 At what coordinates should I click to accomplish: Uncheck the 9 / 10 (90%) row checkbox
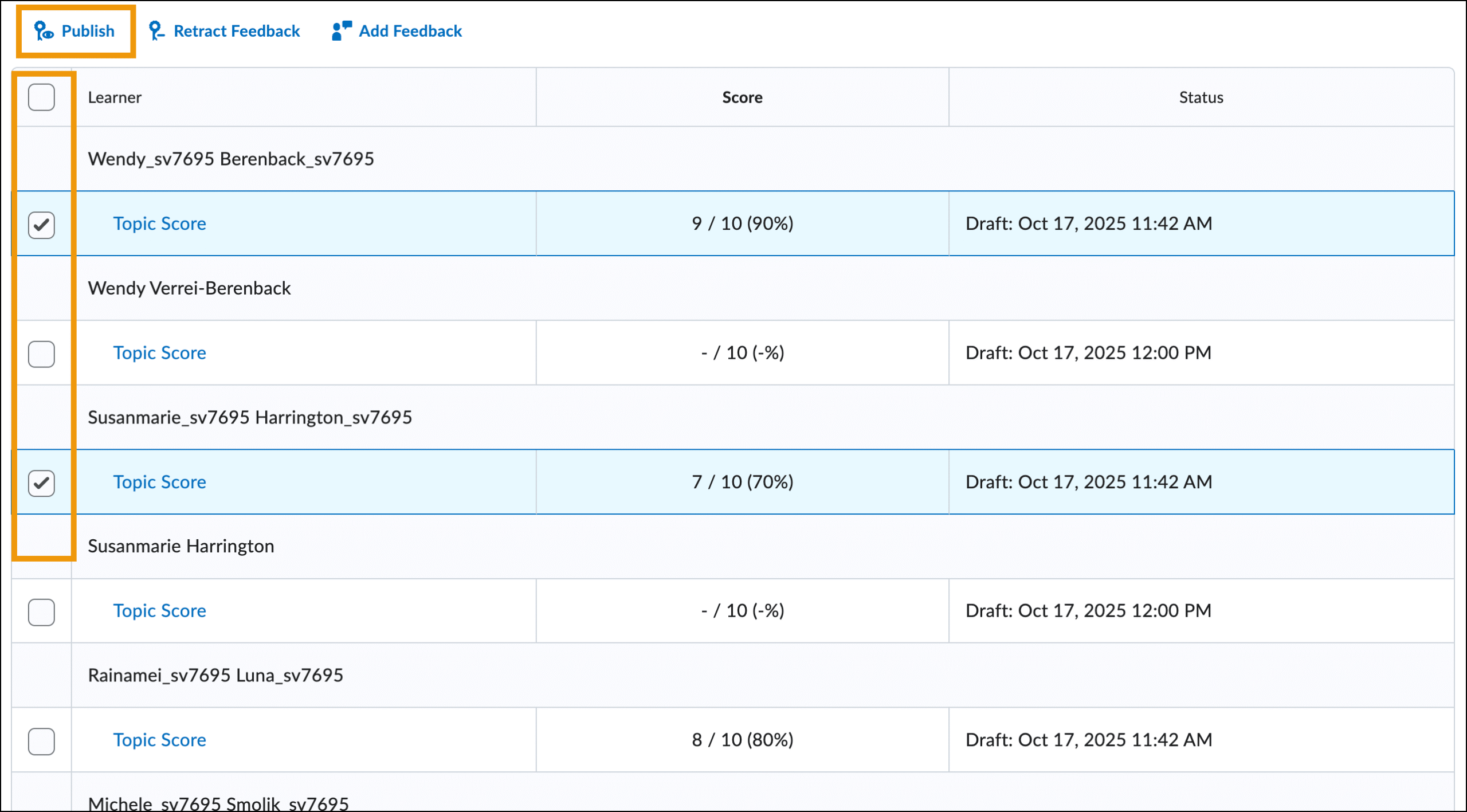(x=41, y=225)
